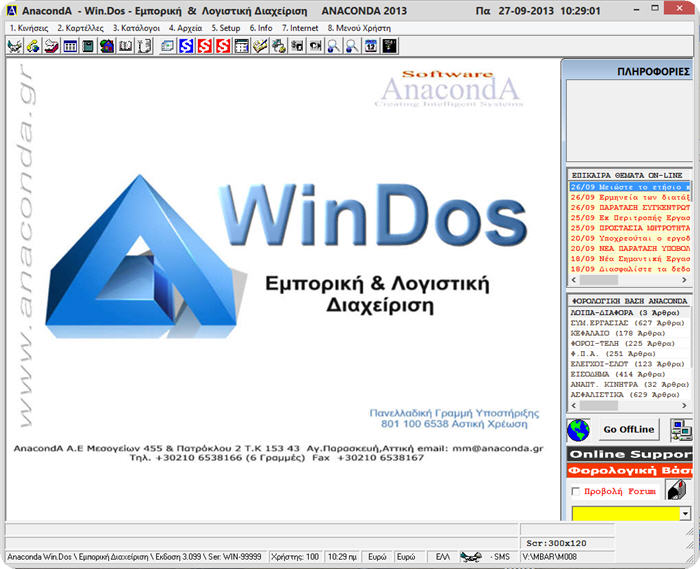Image resolution: width=700 pixels, height=569 pixels.
Task: Click the red Φορολογική Βάση button
Action: coord(629,470)
